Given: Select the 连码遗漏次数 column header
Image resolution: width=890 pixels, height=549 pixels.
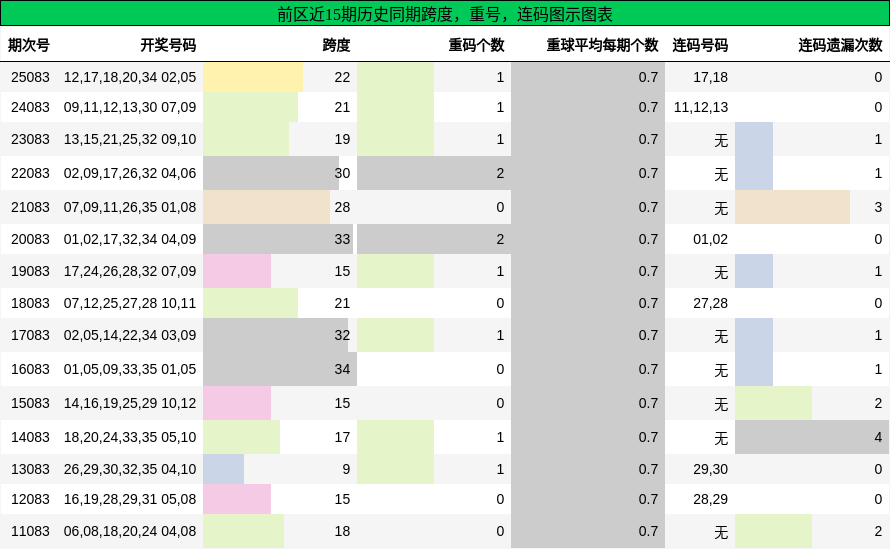Looking at the screenshot, I should pos(840,45).
